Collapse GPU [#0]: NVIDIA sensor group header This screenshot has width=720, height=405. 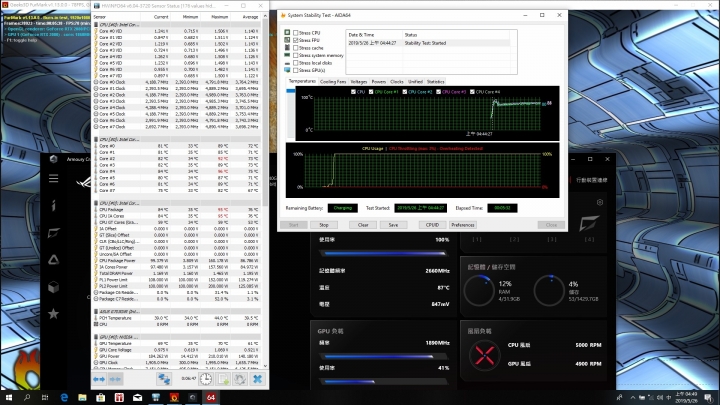tap(177, 337)
